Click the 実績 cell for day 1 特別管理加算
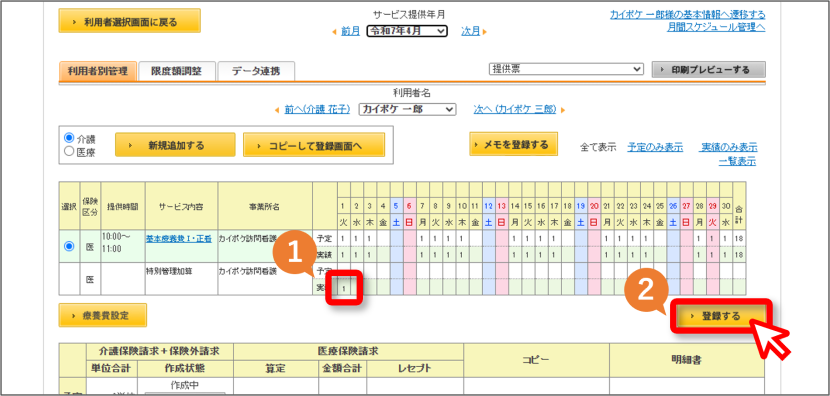The image size is (830, 396). point(345,287)
